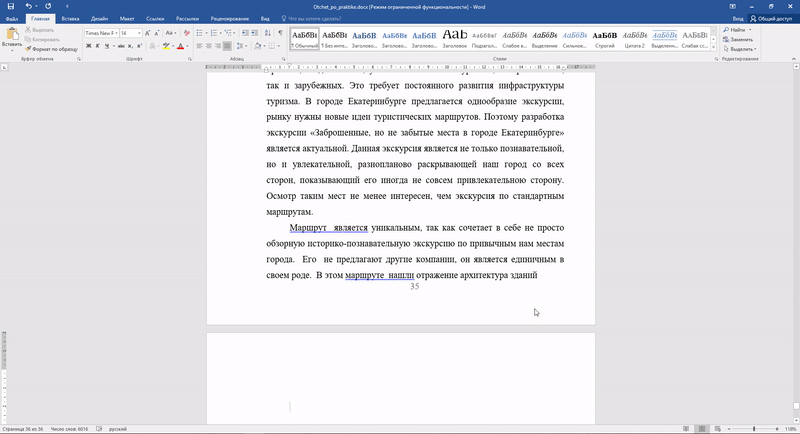Apply the Строгий style
The image size is (800, 434).
(x=605, y=39)
